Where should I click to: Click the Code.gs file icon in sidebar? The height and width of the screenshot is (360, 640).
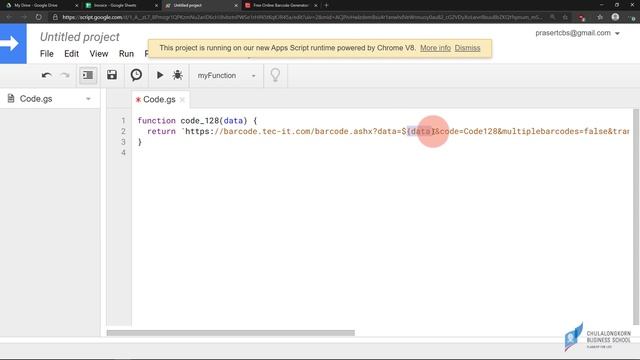[11, 98]
